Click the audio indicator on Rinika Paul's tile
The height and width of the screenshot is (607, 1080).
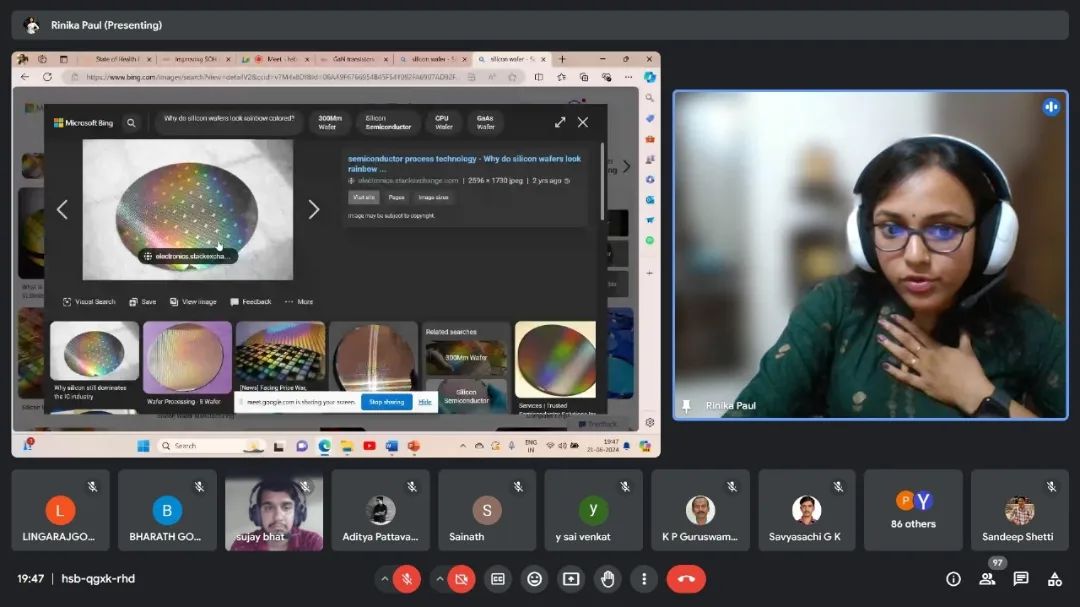[1051, 107]
